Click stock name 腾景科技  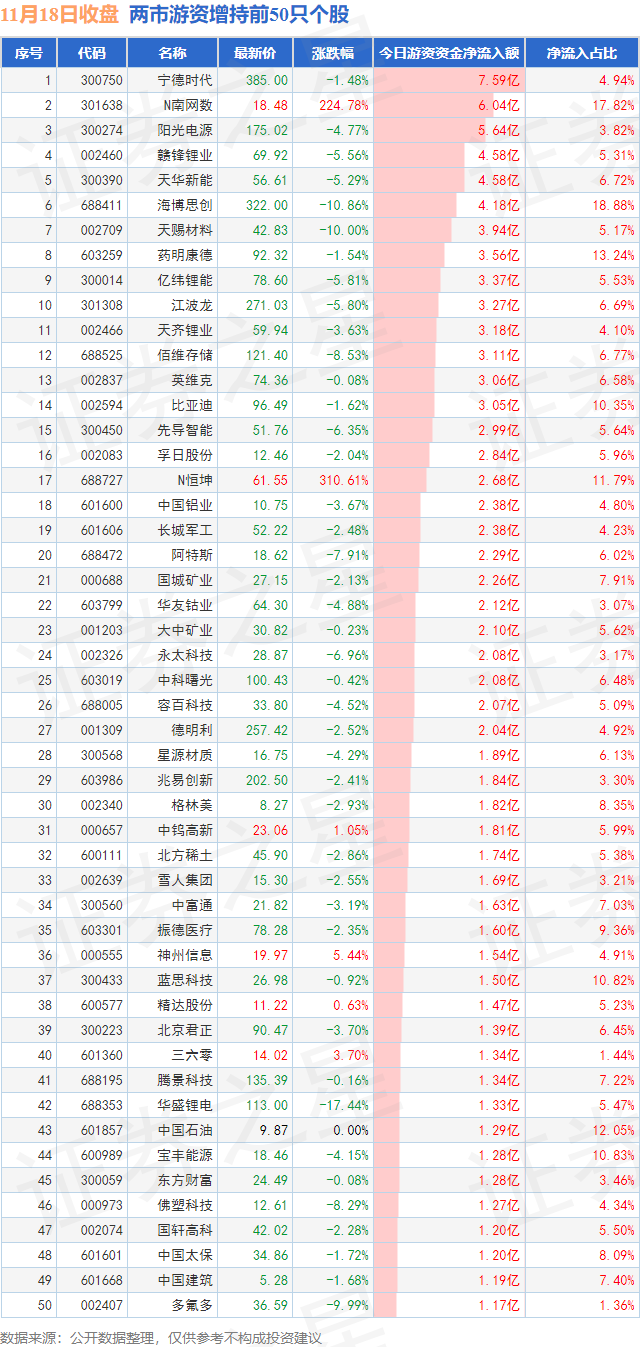pyautogui.click(x=186, y=1080)
